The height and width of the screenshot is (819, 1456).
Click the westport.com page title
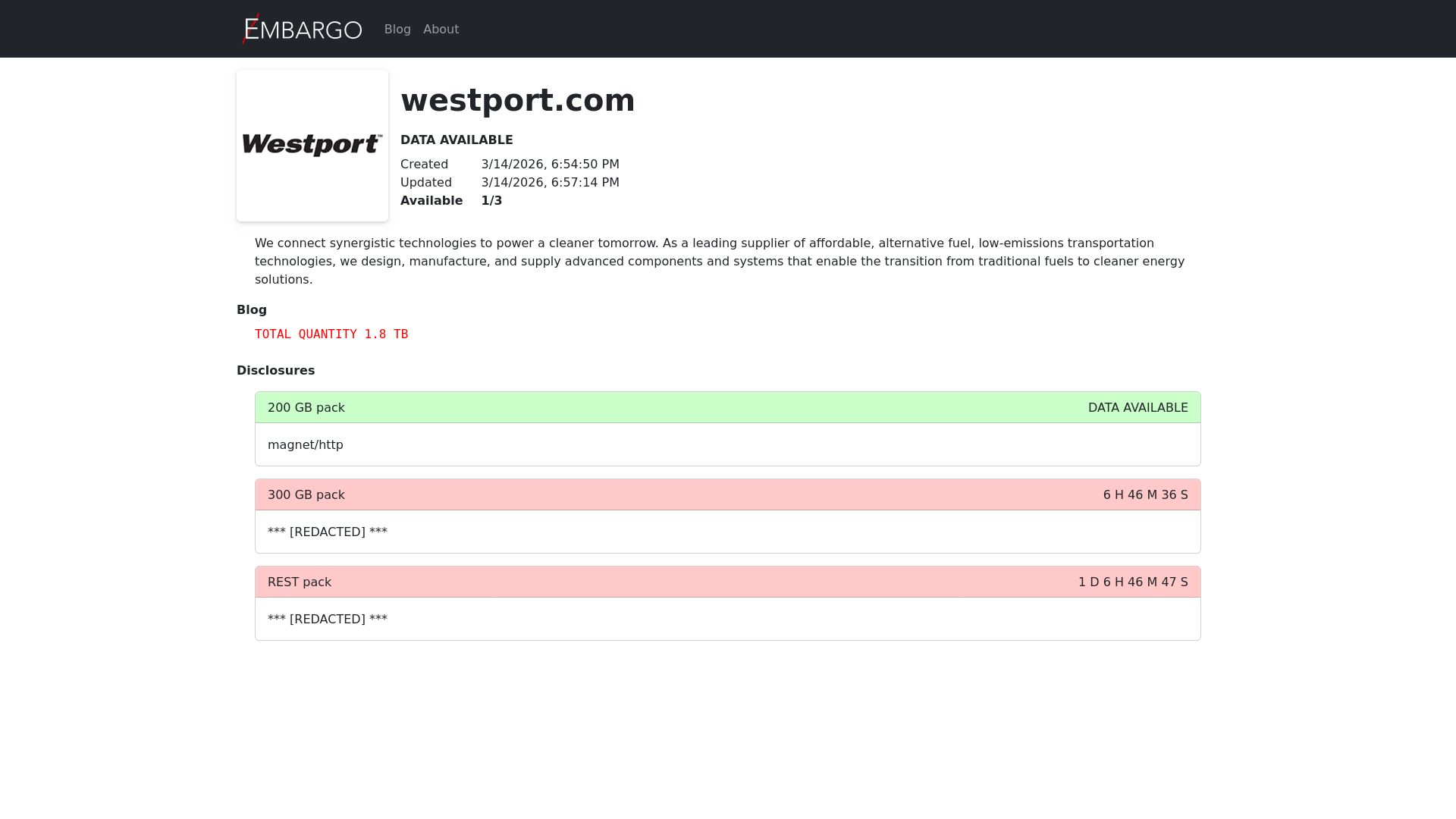point(517,100)
